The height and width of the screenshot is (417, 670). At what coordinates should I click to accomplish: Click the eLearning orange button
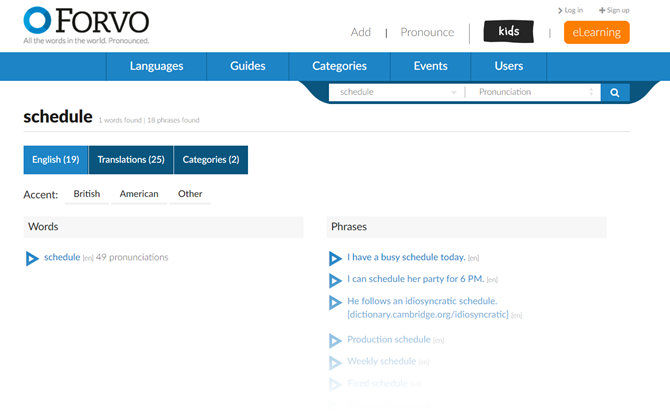pos(596,32)
